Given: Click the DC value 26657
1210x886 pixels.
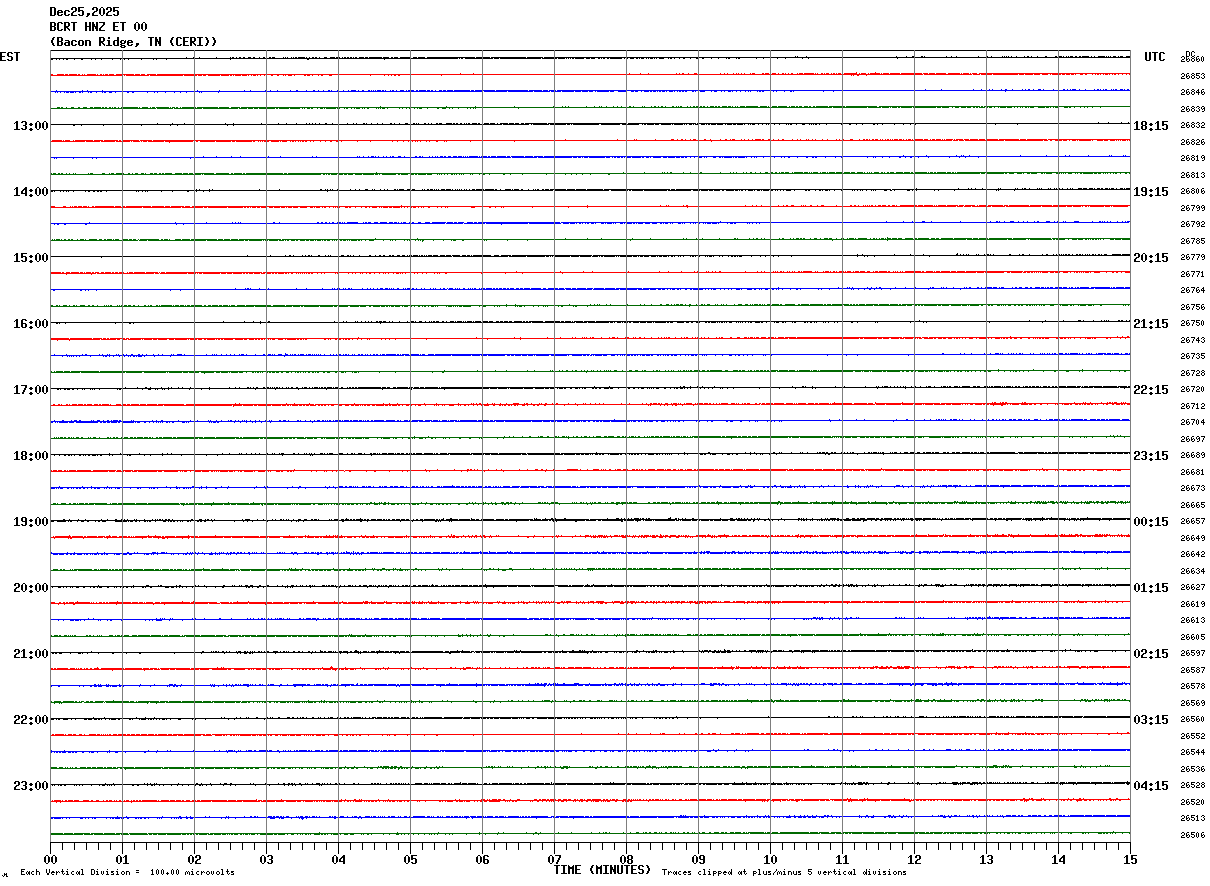Looking at the screenshot, I should pyautogui.click(x=1192, y=521).
